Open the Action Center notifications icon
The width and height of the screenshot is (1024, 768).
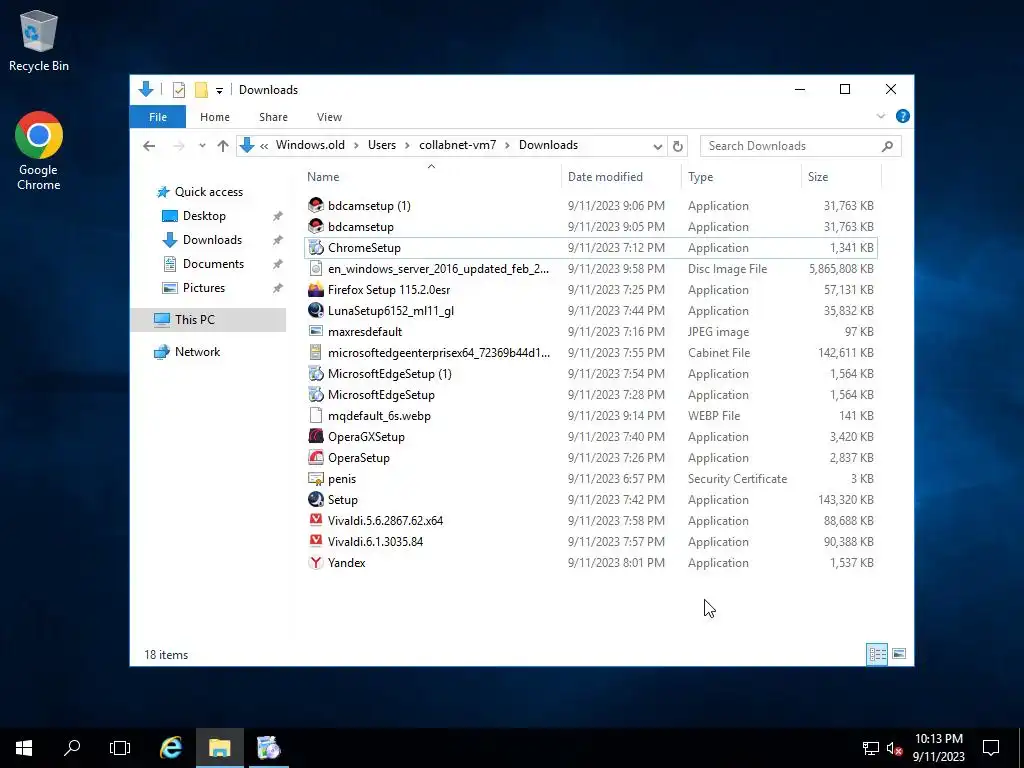[991, 748]
